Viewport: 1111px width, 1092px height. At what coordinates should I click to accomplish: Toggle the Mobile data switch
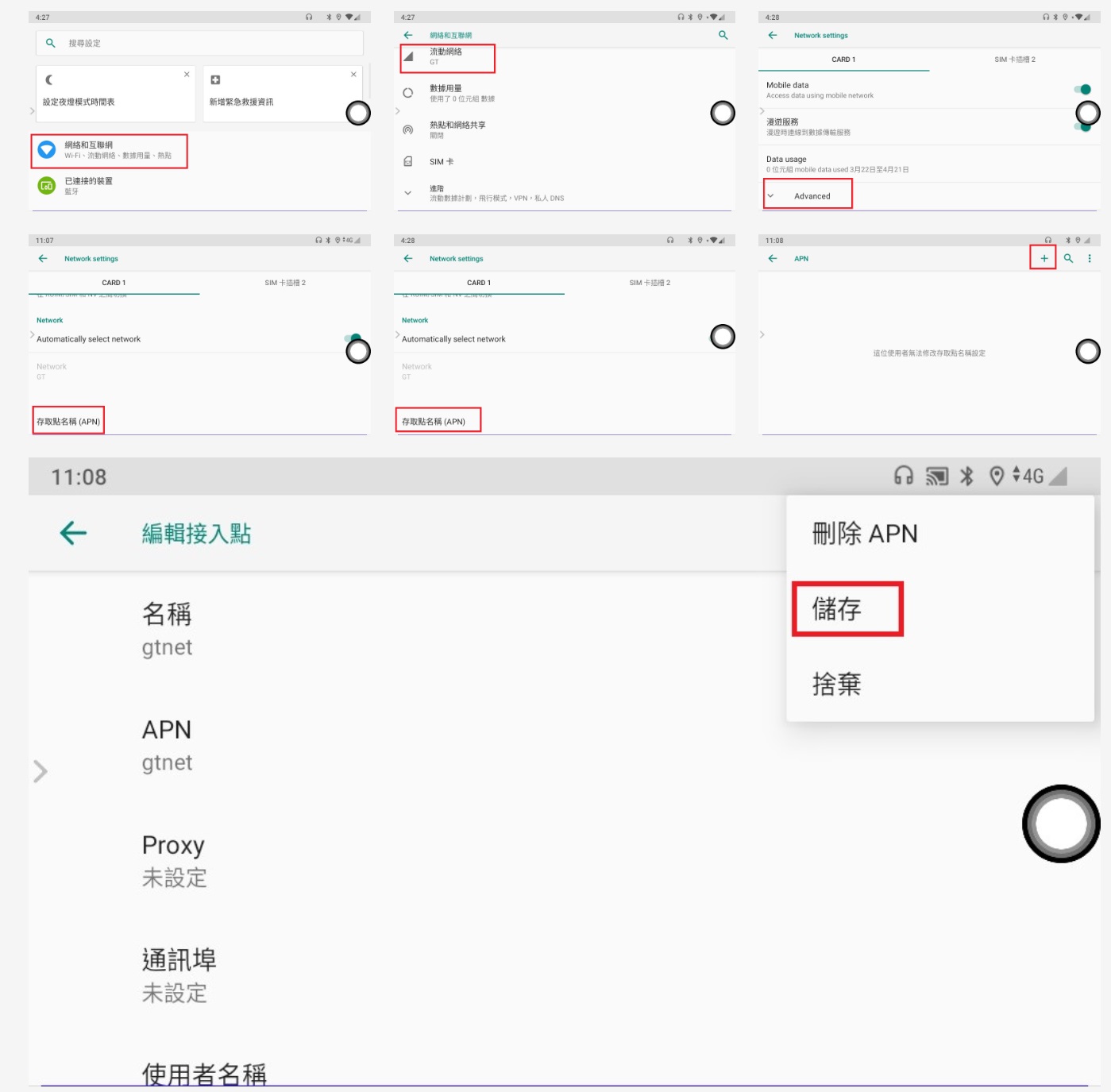coord(1082,90)
